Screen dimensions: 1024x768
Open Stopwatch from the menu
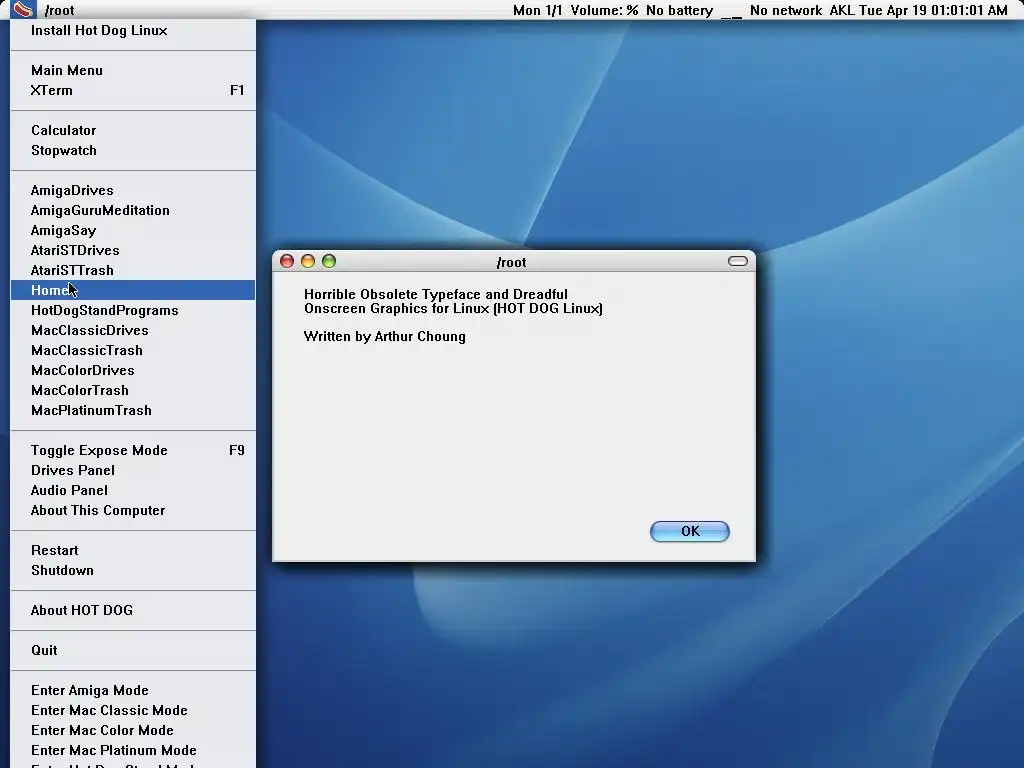click(133, 151)
